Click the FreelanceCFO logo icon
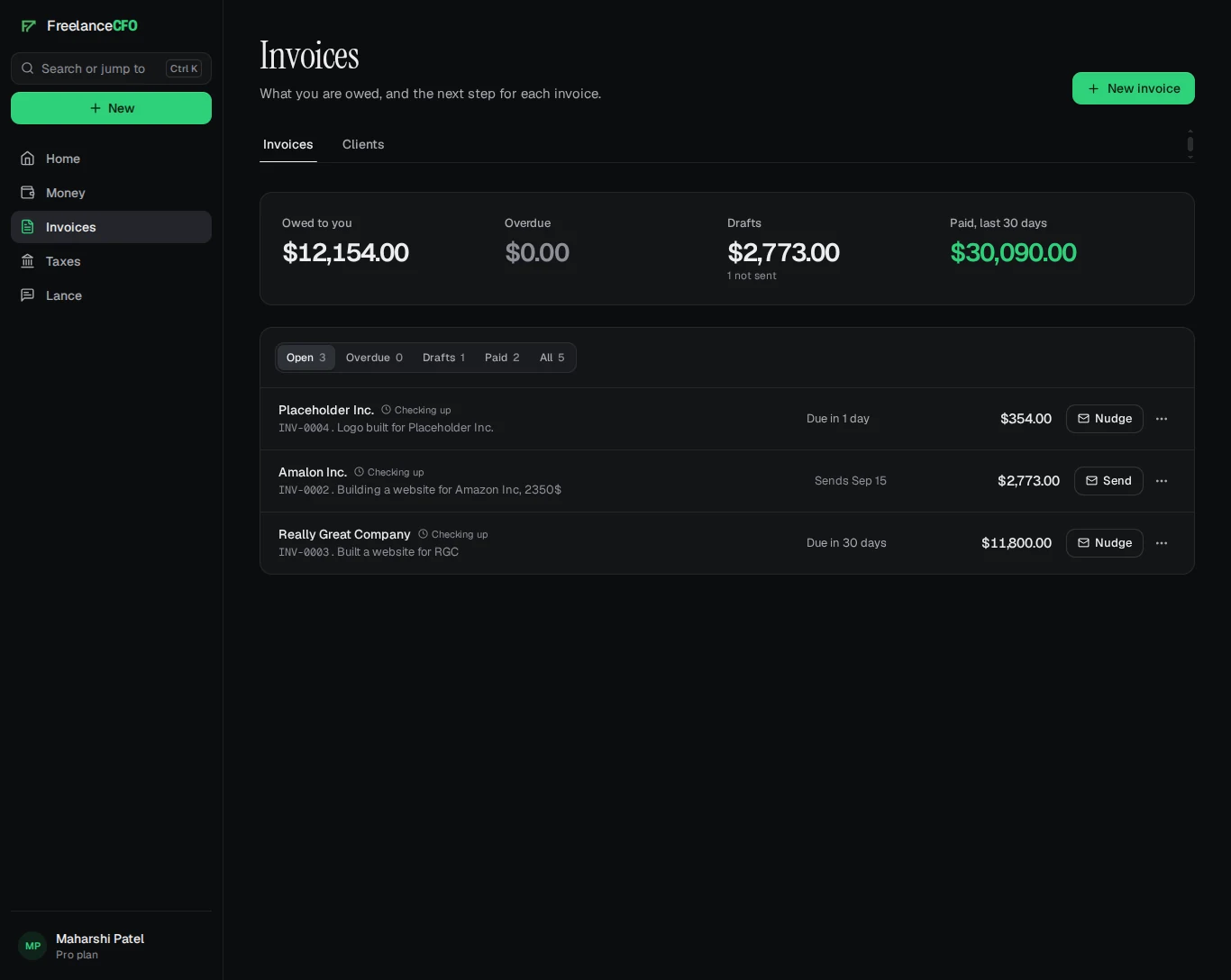 coord(29,26)
